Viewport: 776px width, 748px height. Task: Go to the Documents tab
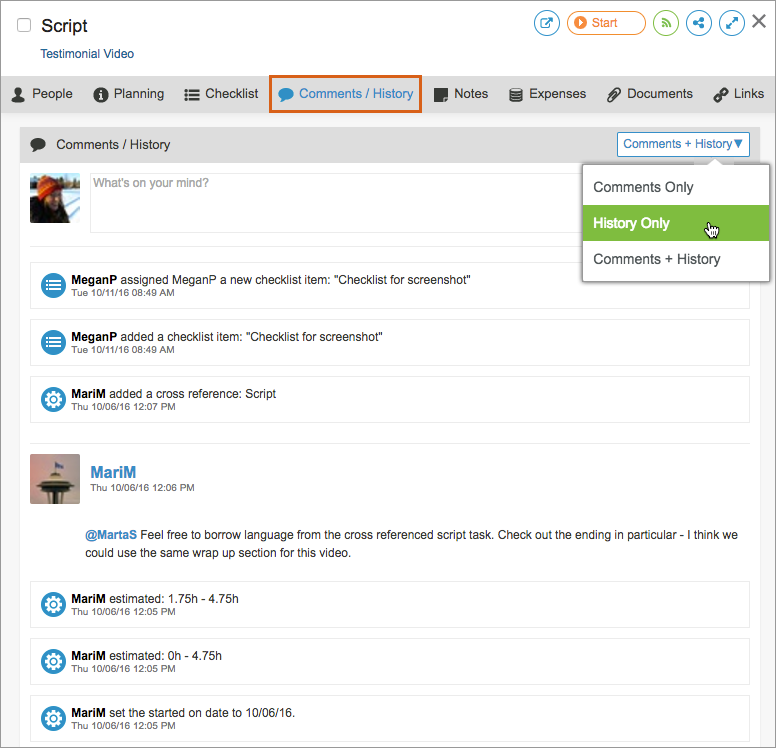pyautogui.click(x=649, y=94)
